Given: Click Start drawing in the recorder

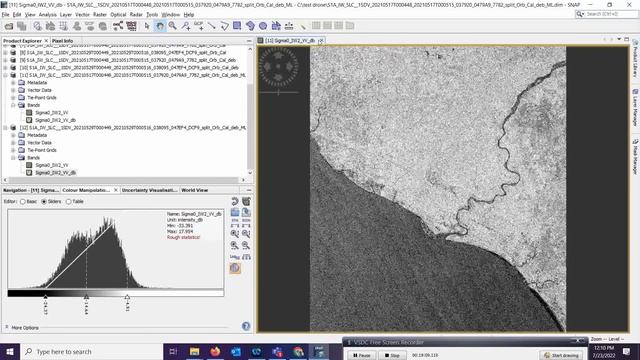Looking at the screenshot, I should tap(562, 356).
